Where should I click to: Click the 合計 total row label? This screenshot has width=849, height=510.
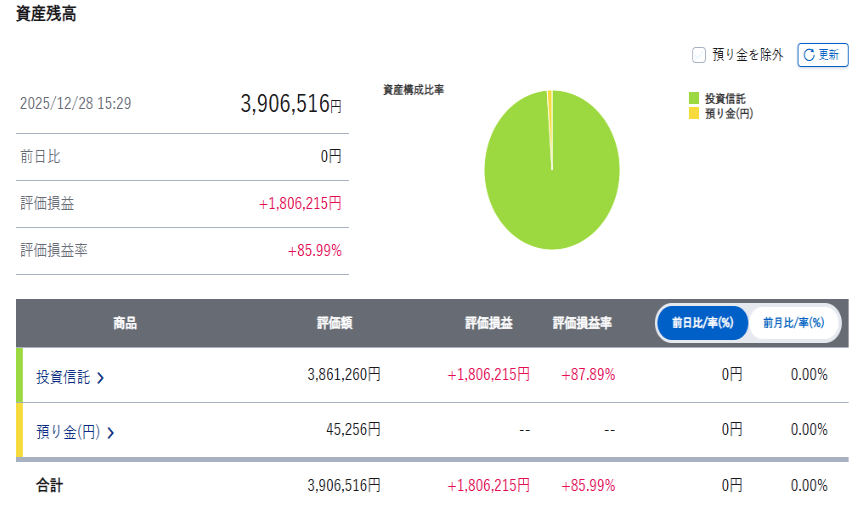point(50,485)
